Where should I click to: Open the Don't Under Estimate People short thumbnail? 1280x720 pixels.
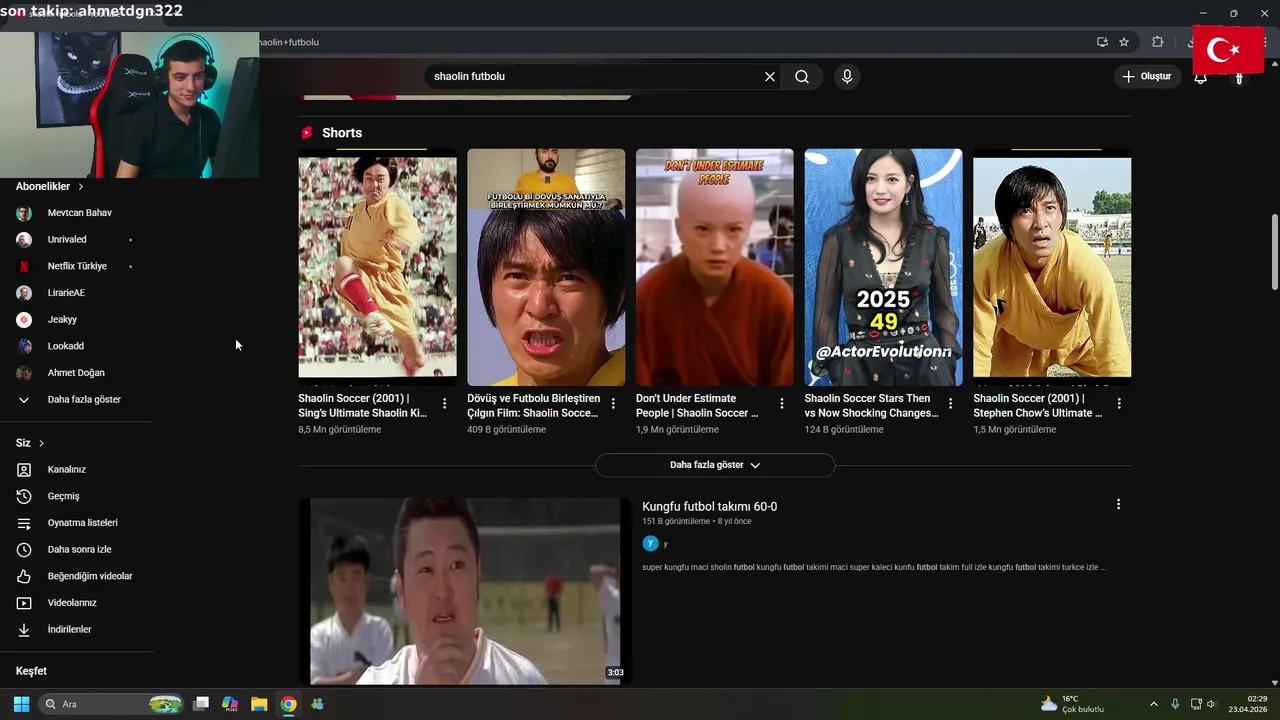(x=715, y=267)
